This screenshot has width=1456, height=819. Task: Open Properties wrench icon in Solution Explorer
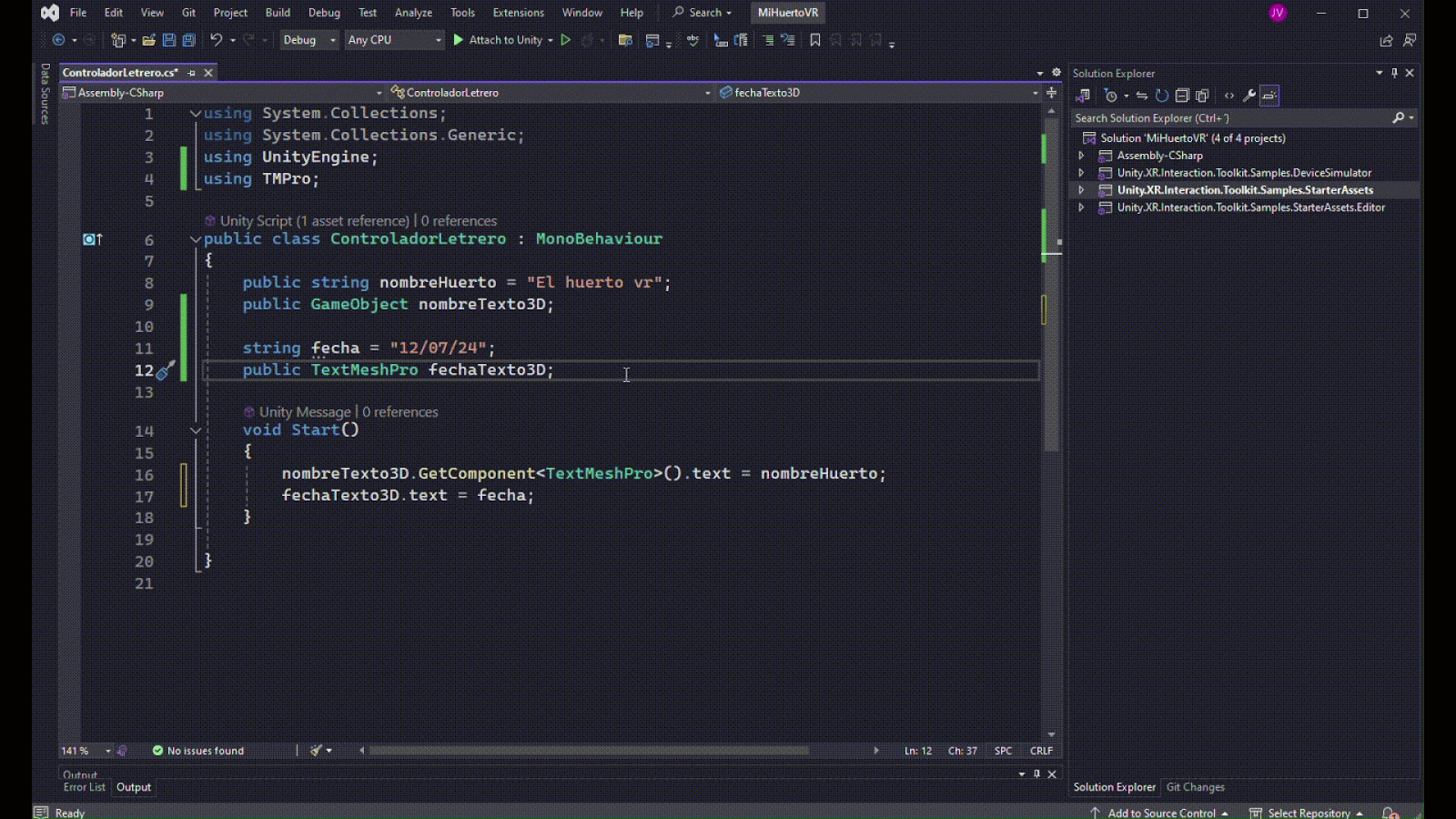[1249, 96]
